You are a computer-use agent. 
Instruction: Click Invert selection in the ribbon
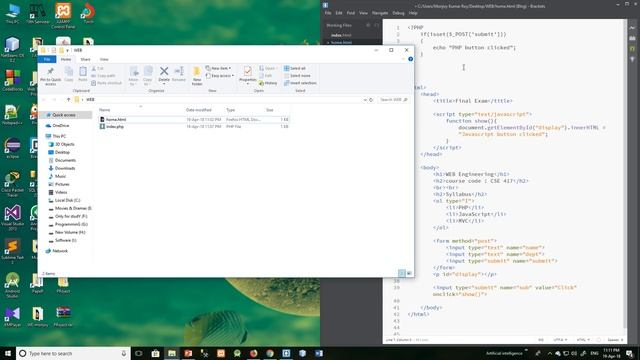(300, 83)
